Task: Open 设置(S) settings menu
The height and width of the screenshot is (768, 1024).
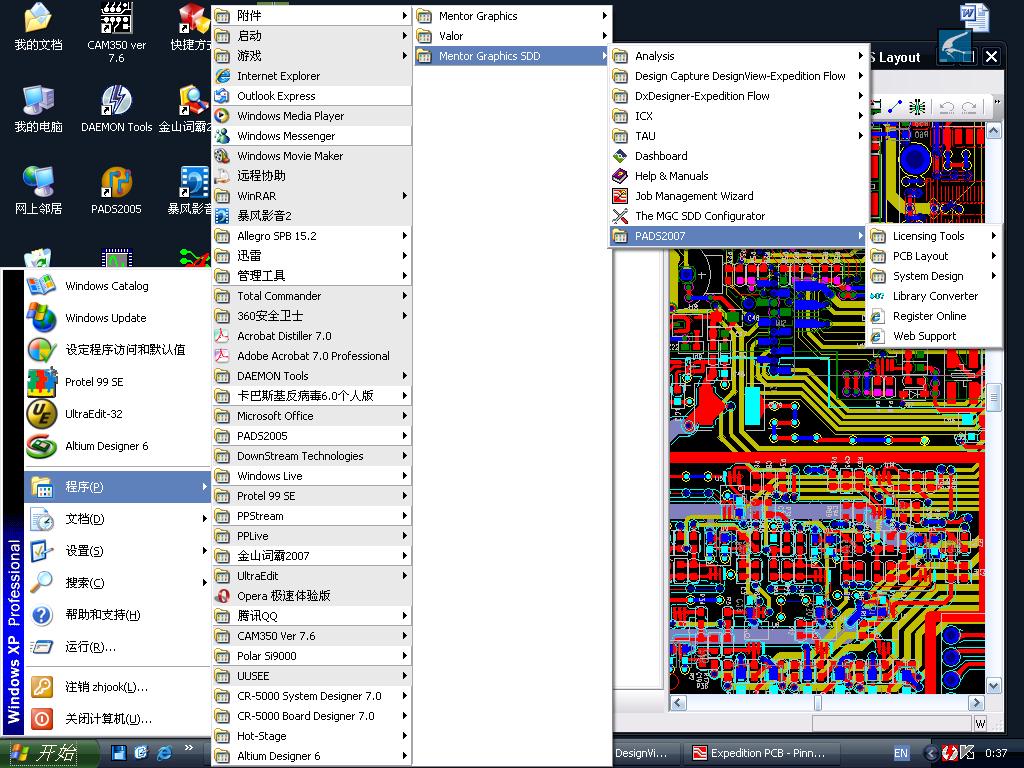Action: pos(117,551)
